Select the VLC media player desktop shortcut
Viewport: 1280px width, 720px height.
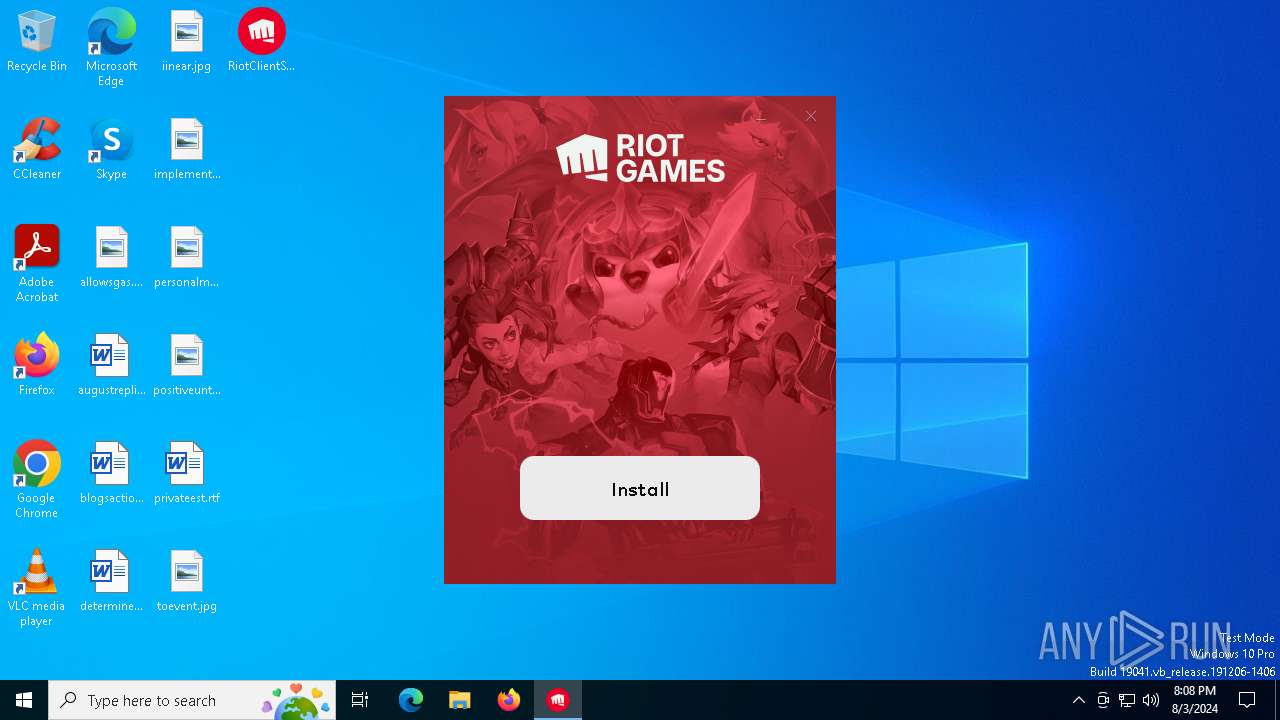[x=37, y=588]
